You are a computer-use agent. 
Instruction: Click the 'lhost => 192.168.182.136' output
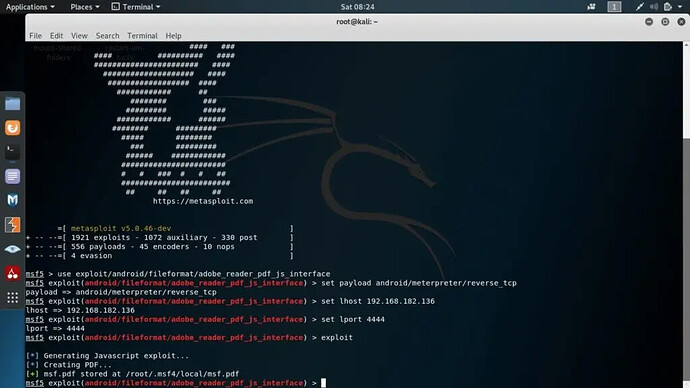[x=80, y=310]
